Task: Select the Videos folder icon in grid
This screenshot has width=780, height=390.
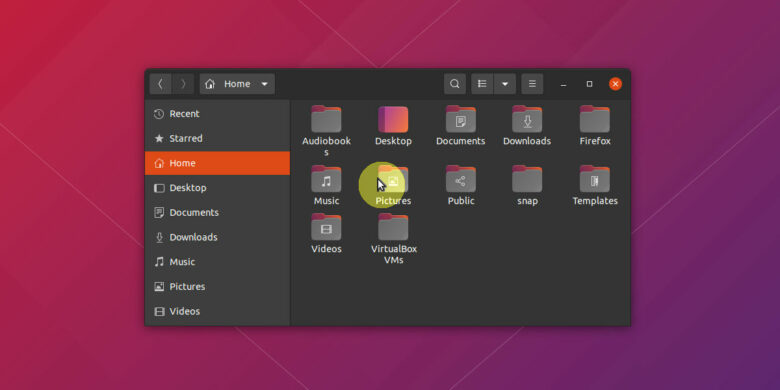Action: pyautogui.click(x=326, y=227)
